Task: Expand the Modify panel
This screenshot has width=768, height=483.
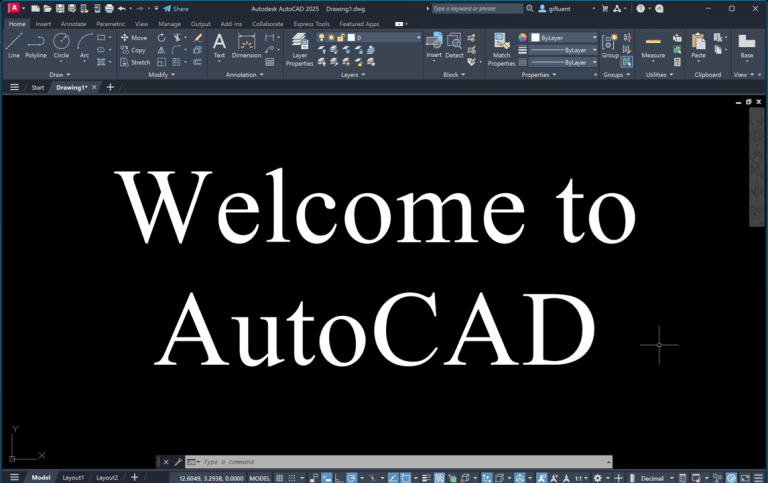Action: click(x=161, y=74)
